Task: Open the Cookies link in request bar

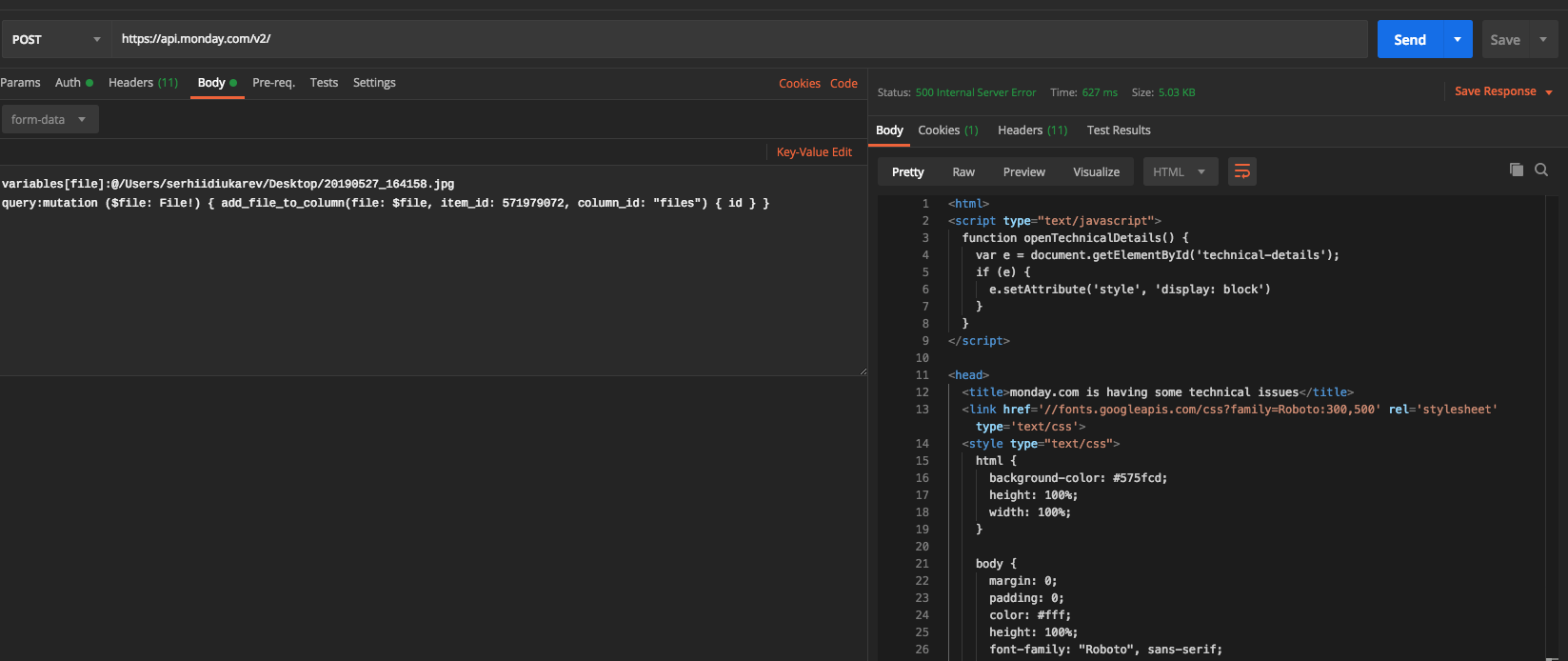Action: click(x=800, y=83)
